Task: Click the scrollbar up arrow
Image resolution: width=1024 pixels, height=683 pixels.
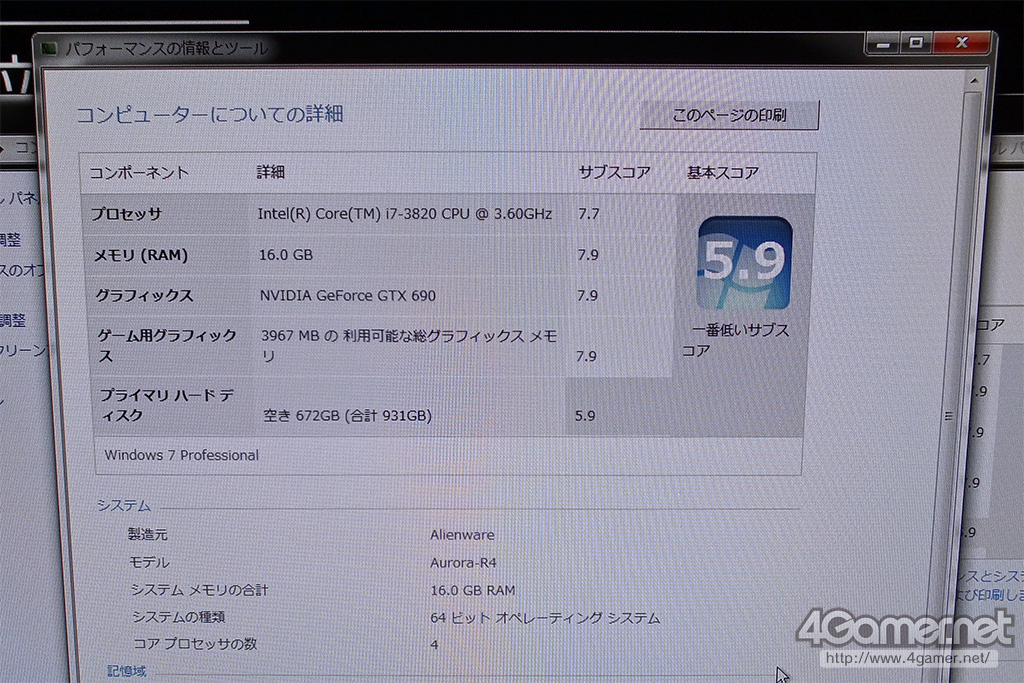Action: (974, 82)
